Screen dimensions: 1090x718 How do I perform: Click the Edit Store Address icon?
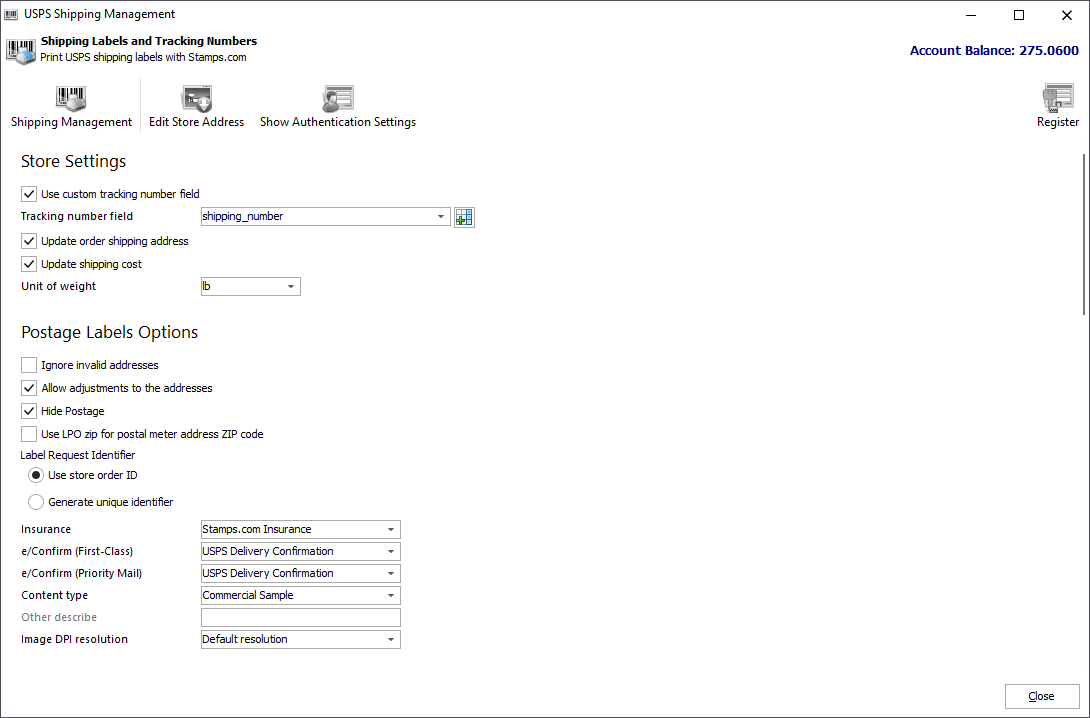tap(196, 105)
